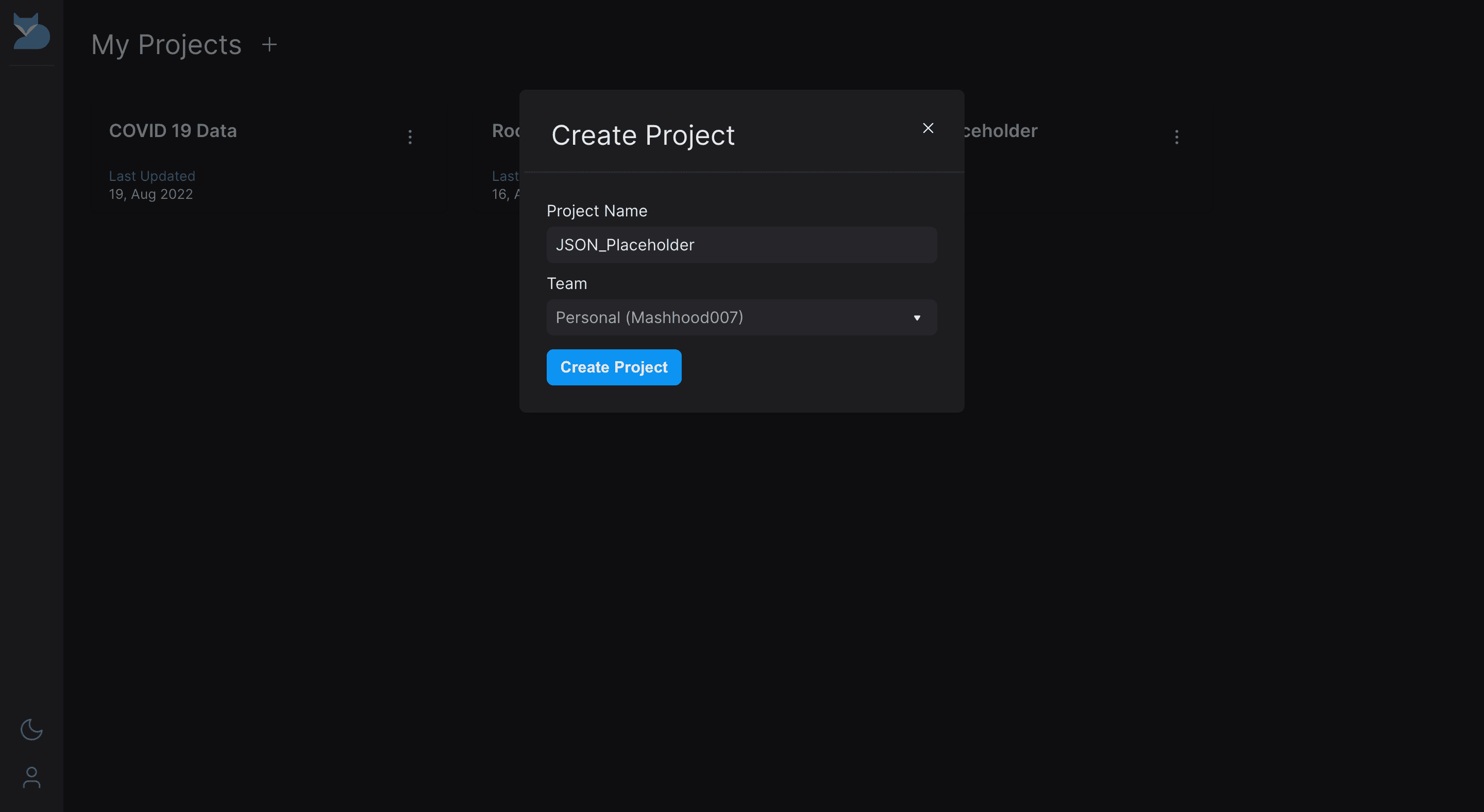Click the Create Project dialog title
The height and width of the screenshot is (812, 1484).
(x=643, y=136)
